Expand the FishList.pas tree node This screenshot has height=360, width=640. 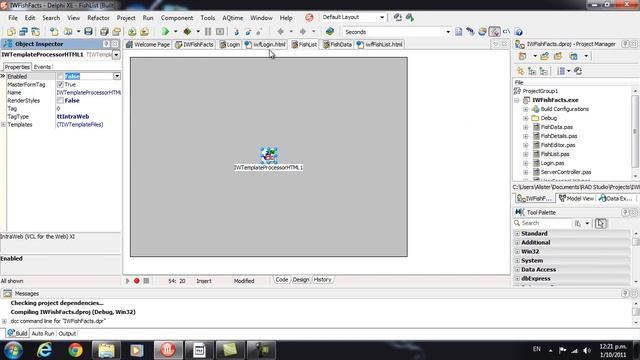526,154
